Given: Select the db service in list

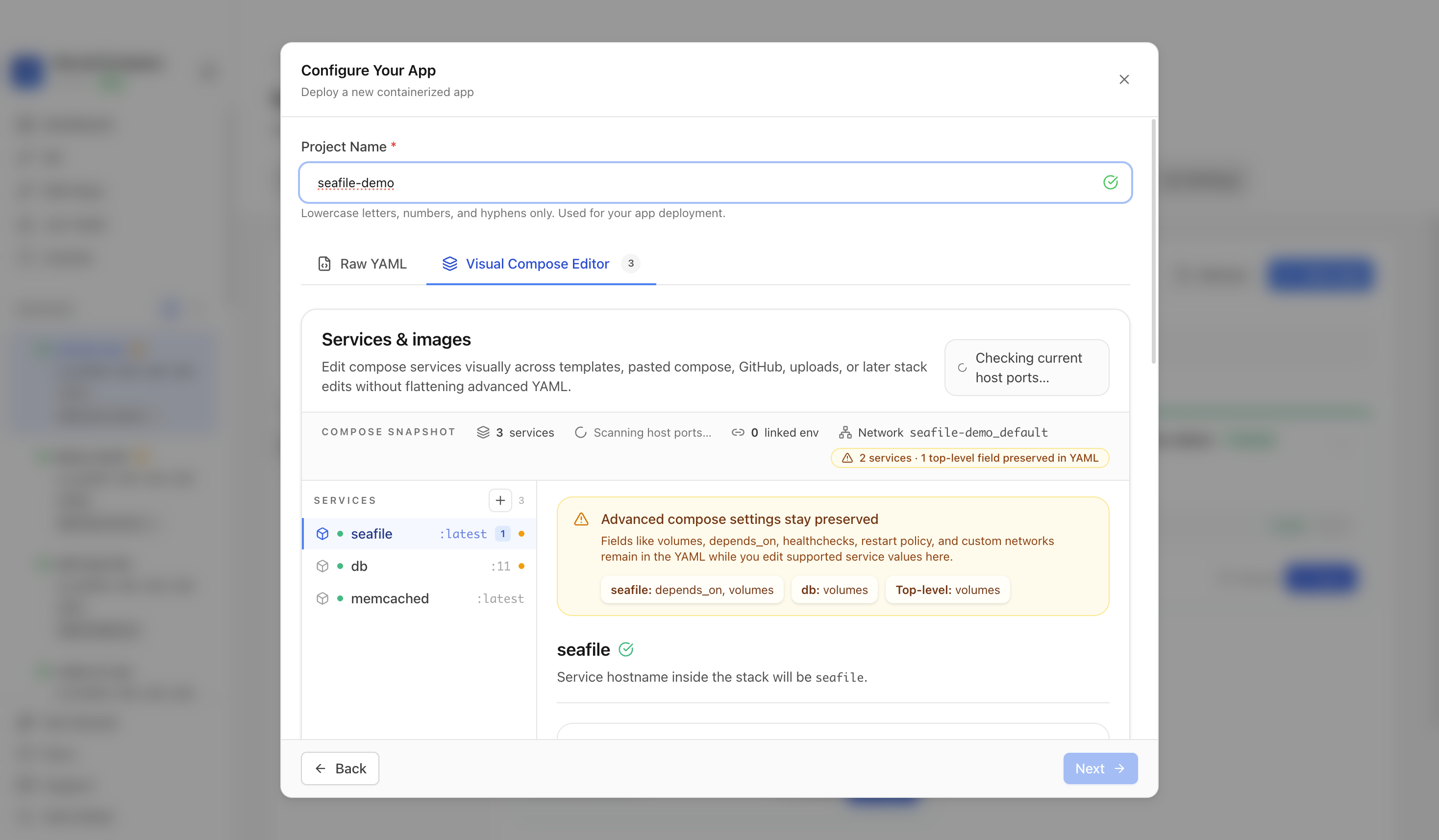Looking at the screenshot, I should click(419, 567).
